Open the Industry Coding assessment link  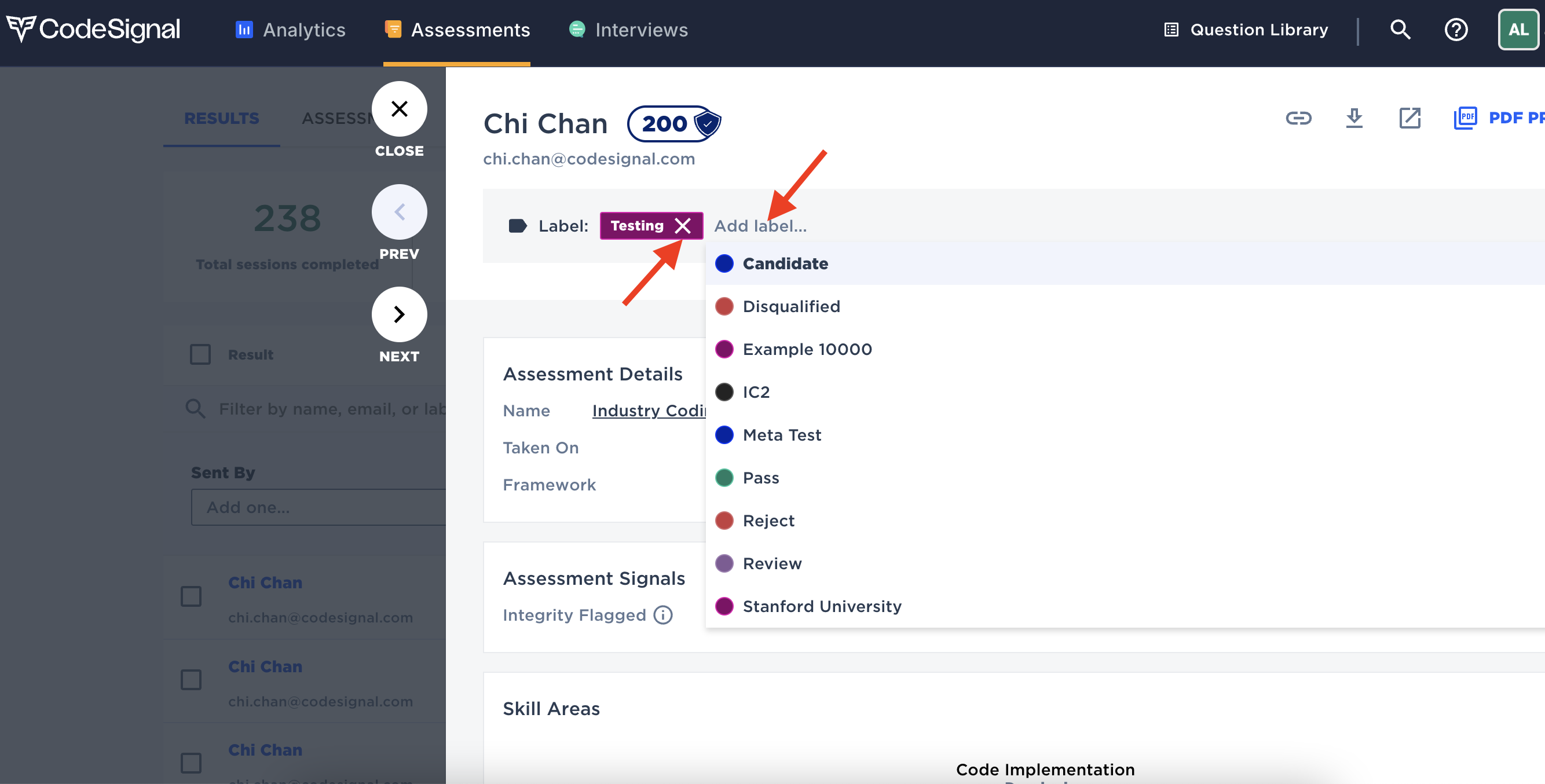pyautogui.click(x=649, y=411)
